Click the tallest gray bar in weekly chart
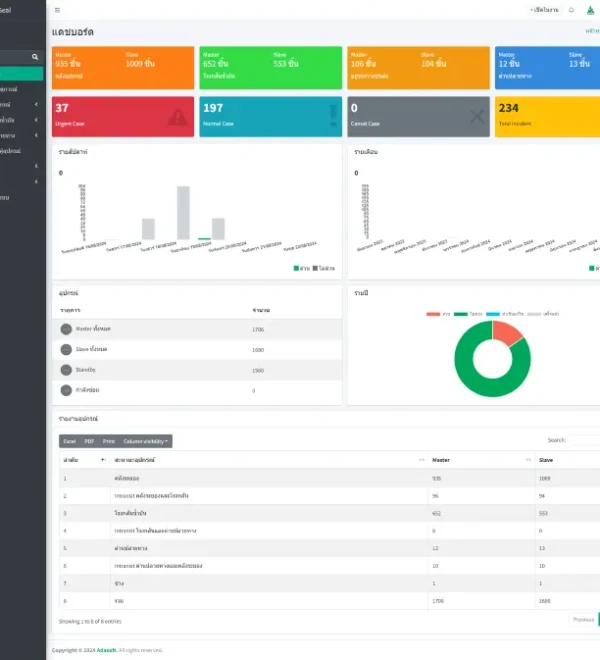The image size is (600, 660). pyautogui.click(x=183, y=213)
